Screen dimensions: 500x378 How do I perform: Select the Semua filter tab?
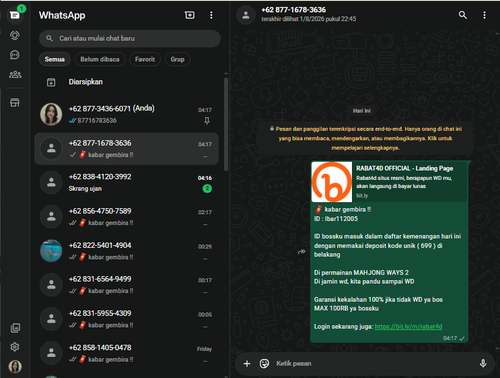click(55, 59)
